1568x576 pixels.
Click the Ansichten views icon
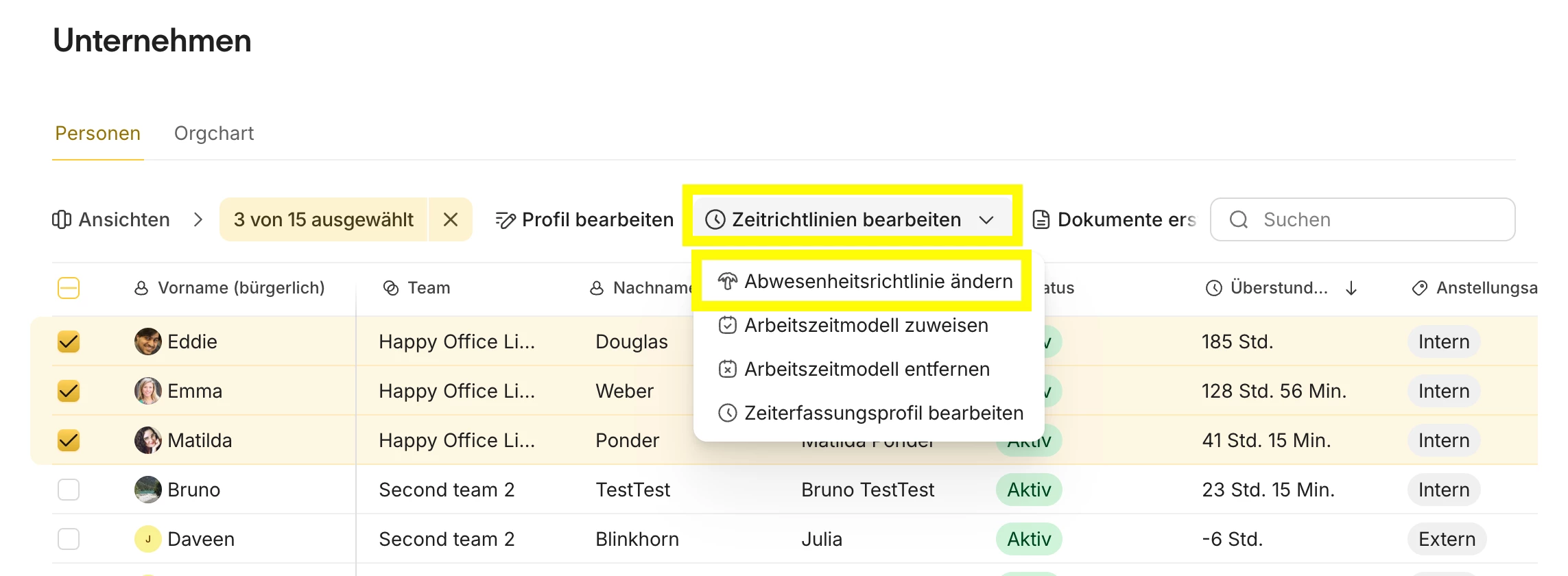tap(62, 219)
